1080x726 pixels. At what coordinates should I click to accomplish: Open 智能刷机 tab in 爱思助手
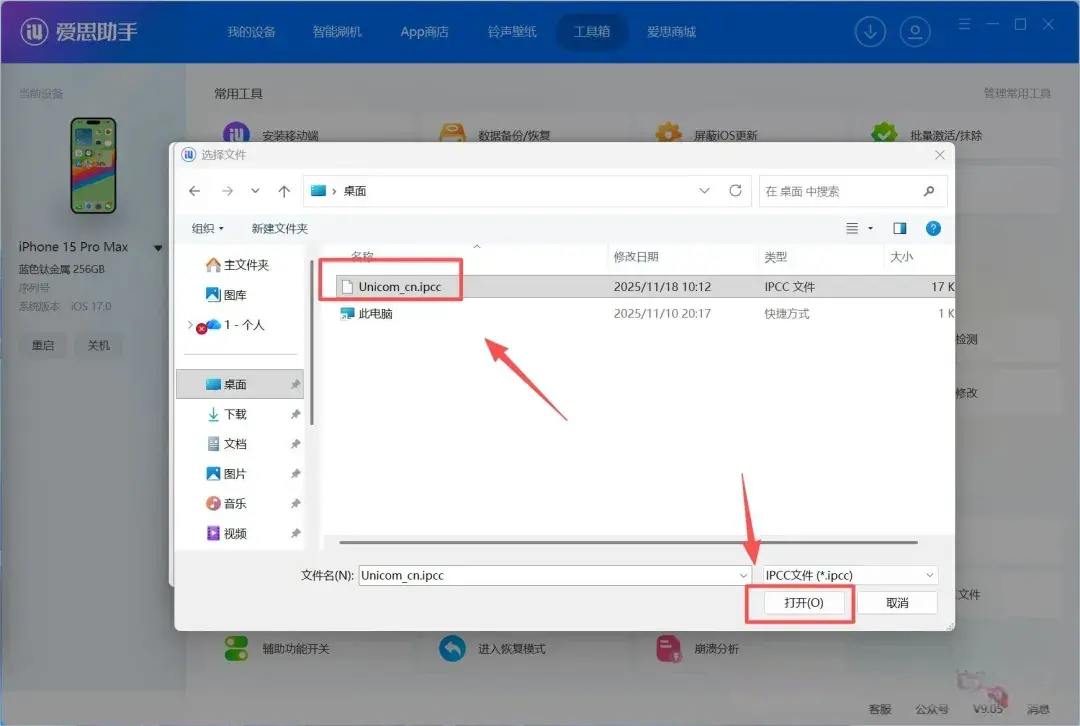(337, 32)
